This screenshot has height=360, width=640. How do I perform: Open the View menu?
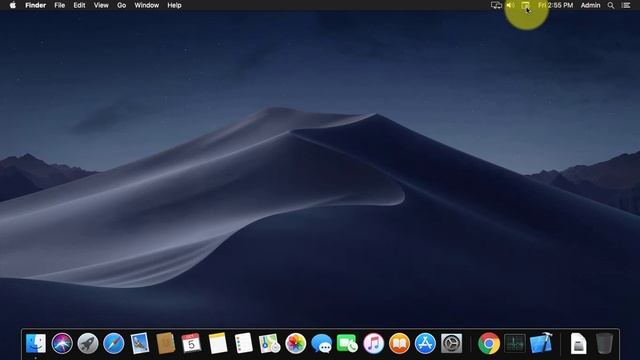pos(101,5)
